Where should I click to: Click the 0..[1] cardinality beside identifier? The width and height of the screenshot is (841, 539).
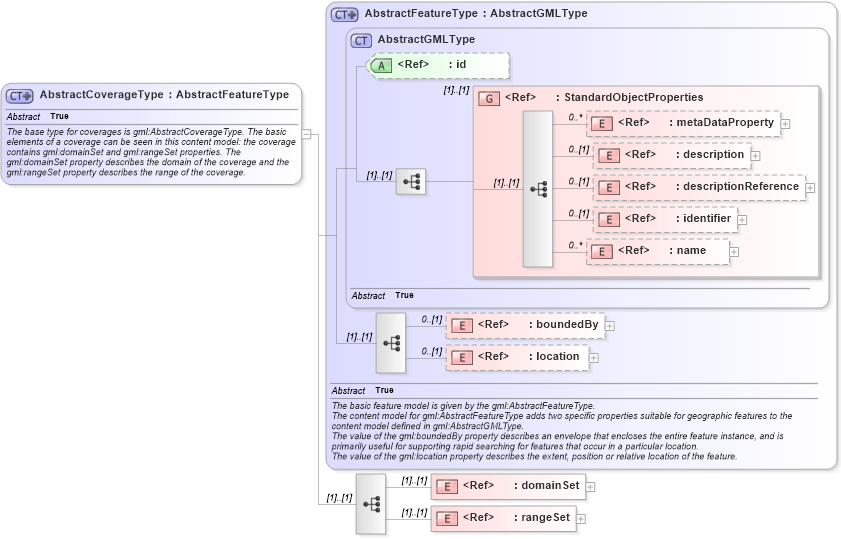(x=579, y=214)
